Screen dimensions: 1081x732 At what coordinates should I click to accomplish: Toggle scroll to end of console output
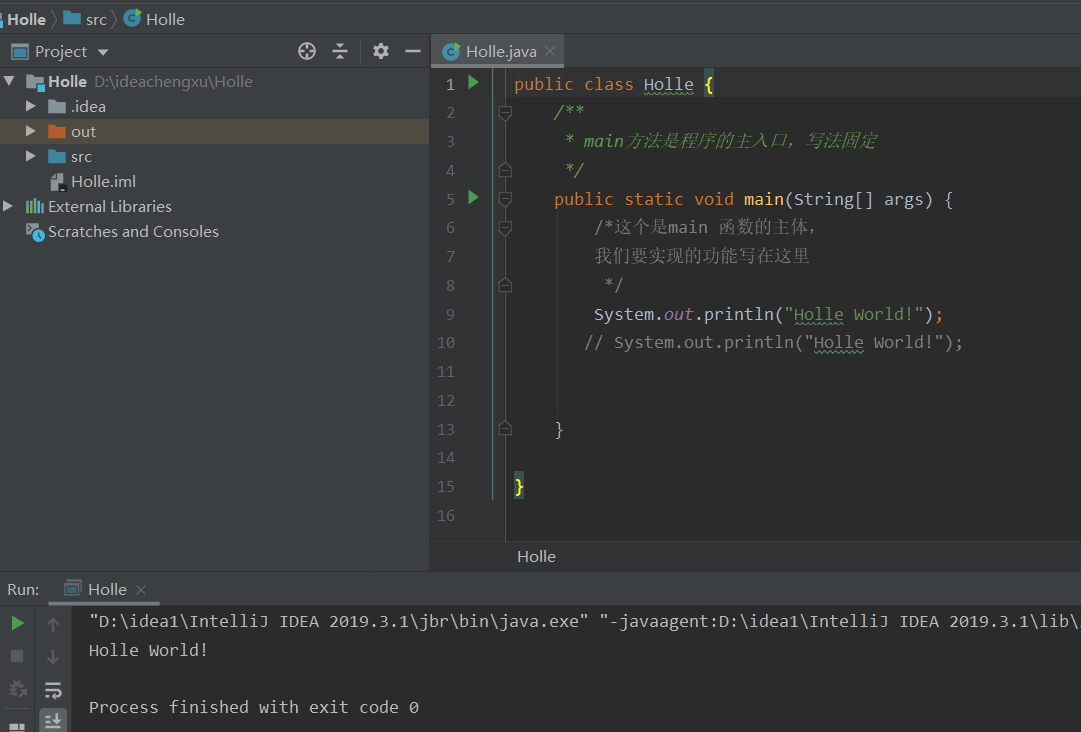(x=53, y=721)
